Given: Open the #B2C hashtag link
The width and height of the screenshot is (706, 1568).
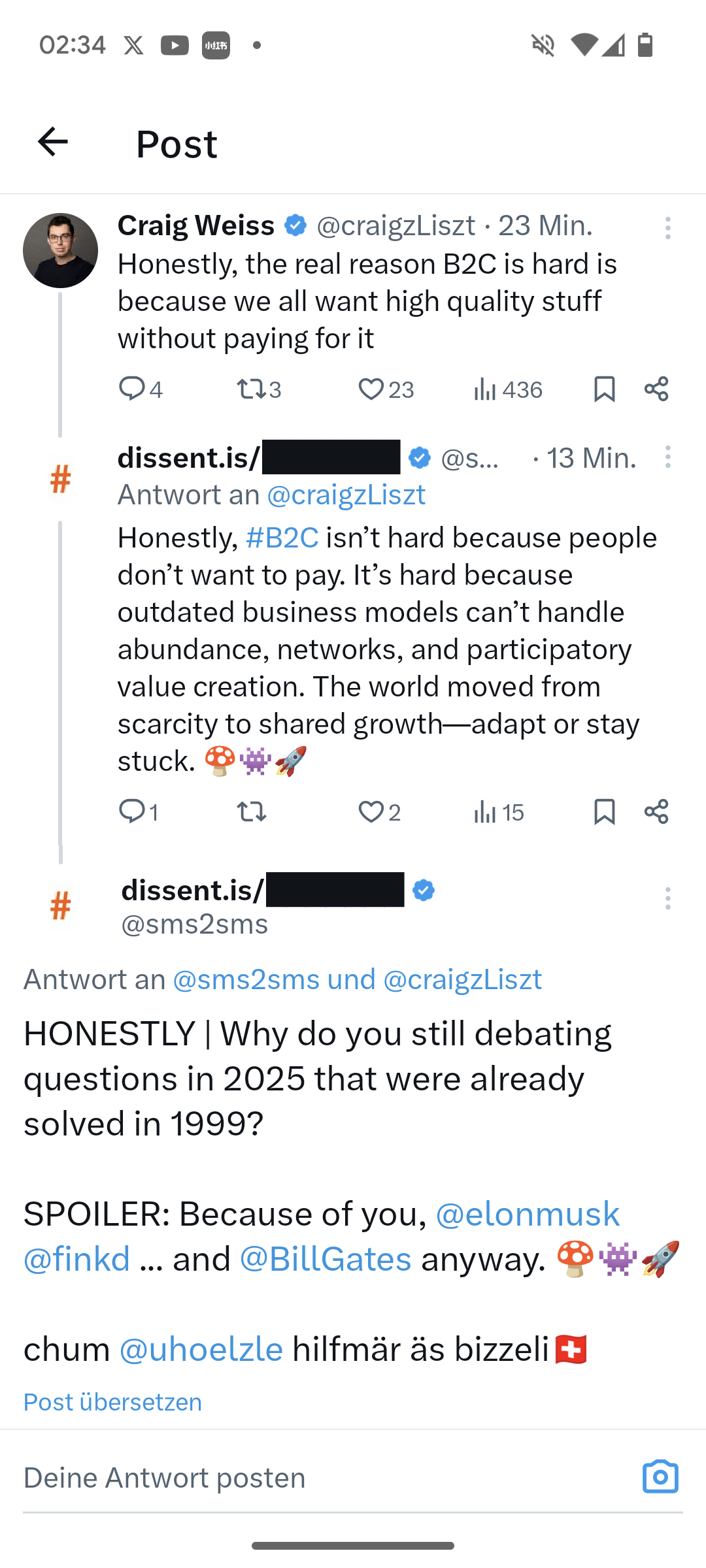Looking at the screenshot, I should pos(282,538).
